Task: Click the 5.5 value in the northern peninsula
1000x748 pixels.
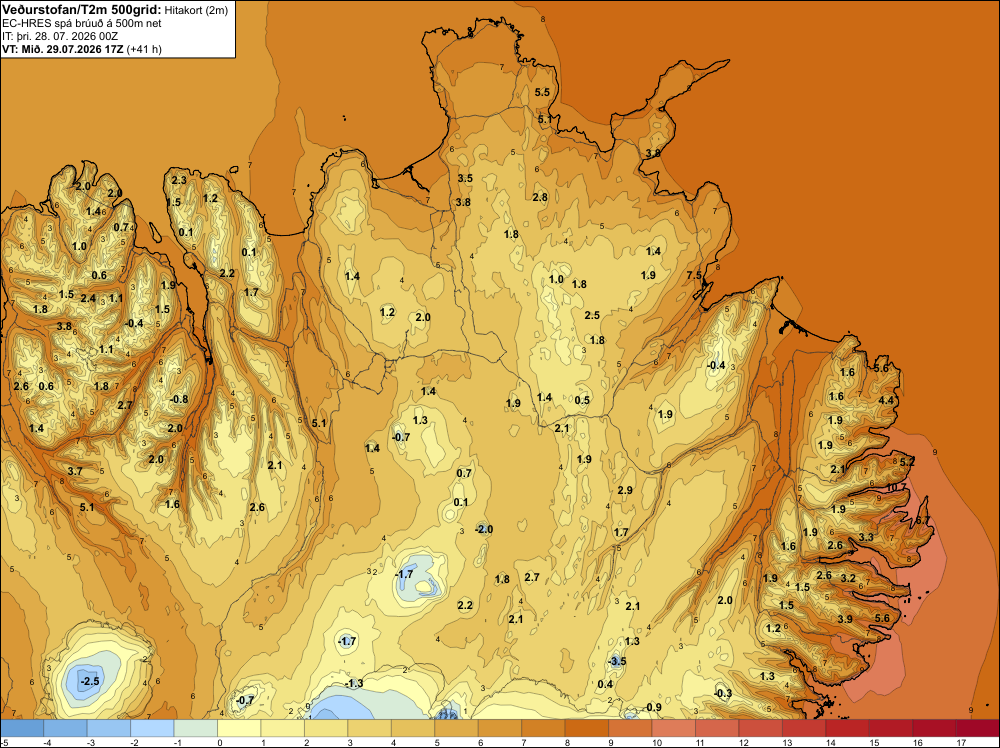Action: 542,92
